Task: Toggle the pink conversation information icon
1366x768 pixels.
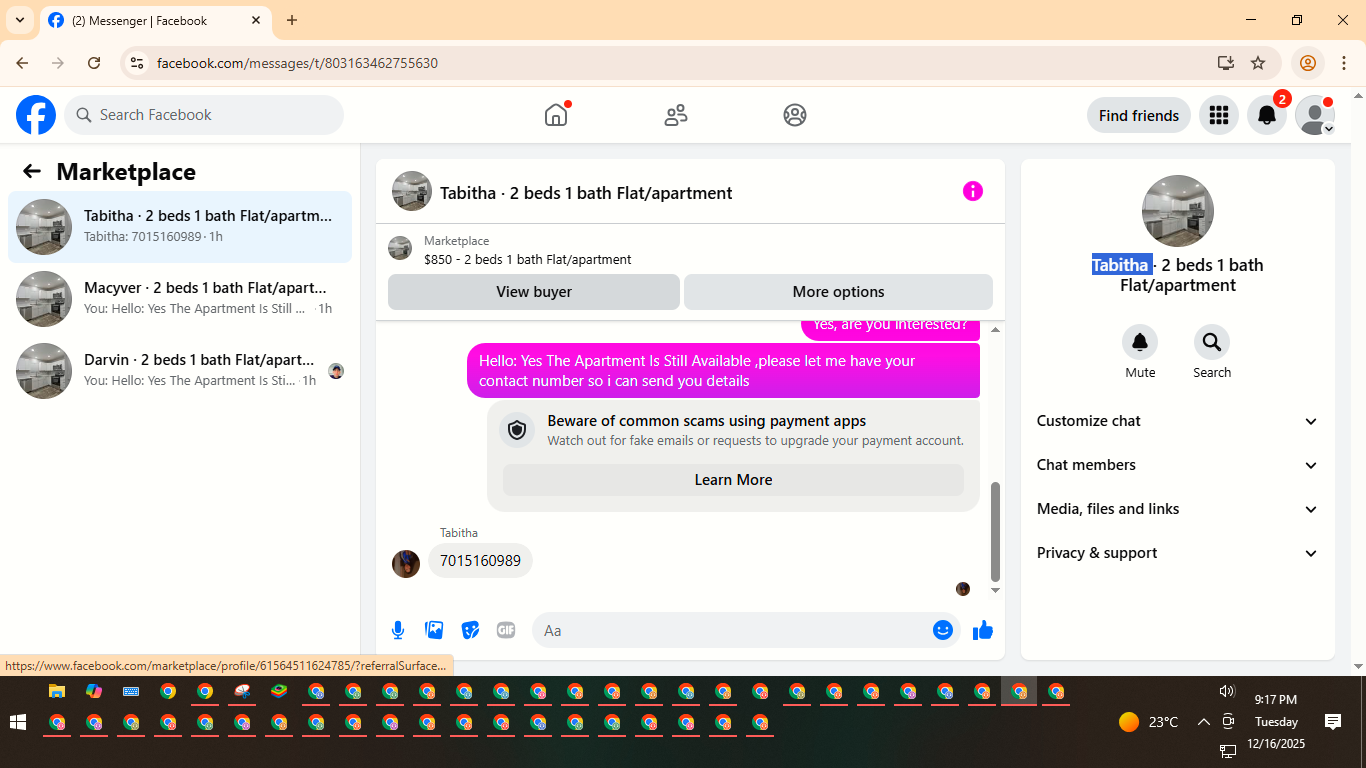Action: coord(973,191)
